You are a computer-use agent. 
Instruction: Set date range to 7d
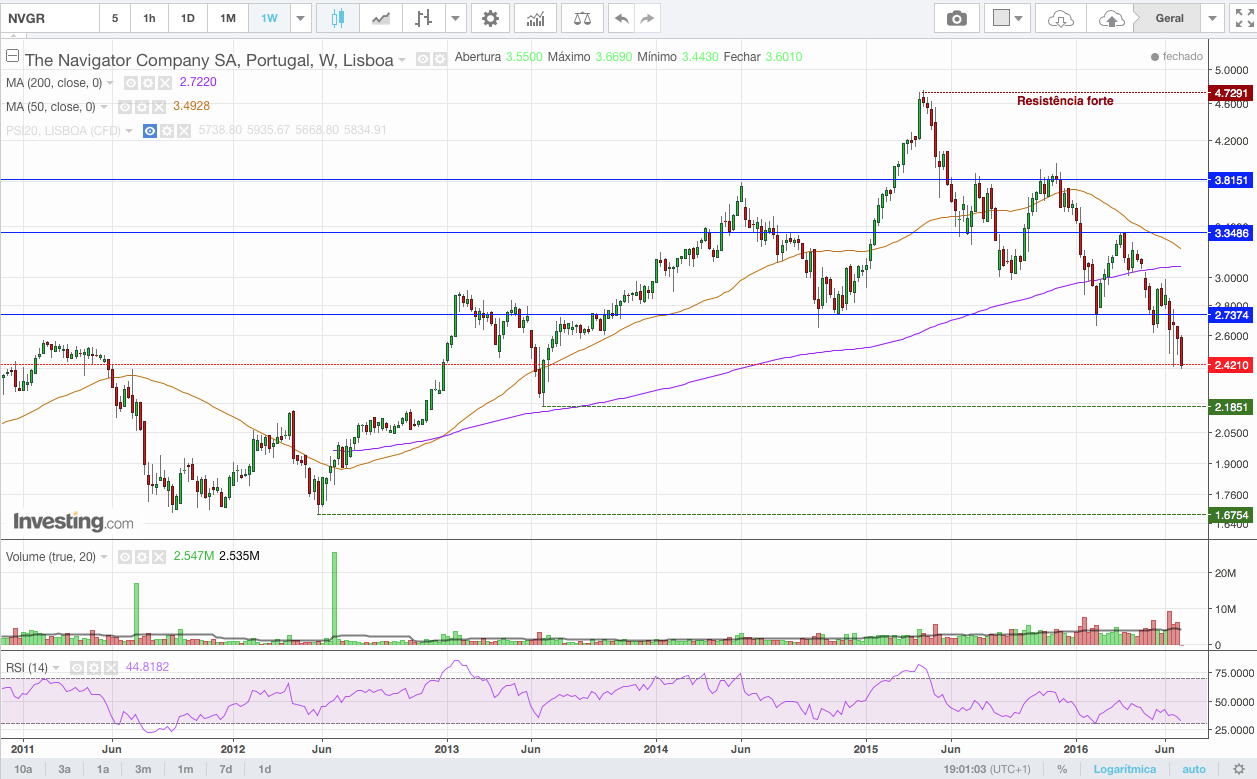226,769
